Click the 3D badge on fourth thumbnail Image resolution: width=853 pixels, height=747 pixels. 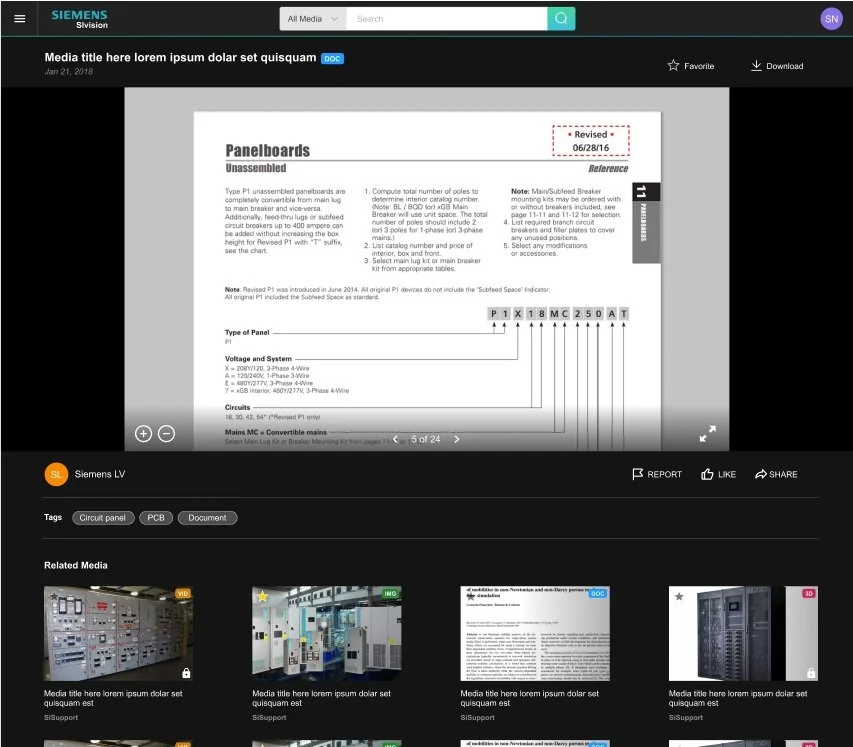click(809, 594)
